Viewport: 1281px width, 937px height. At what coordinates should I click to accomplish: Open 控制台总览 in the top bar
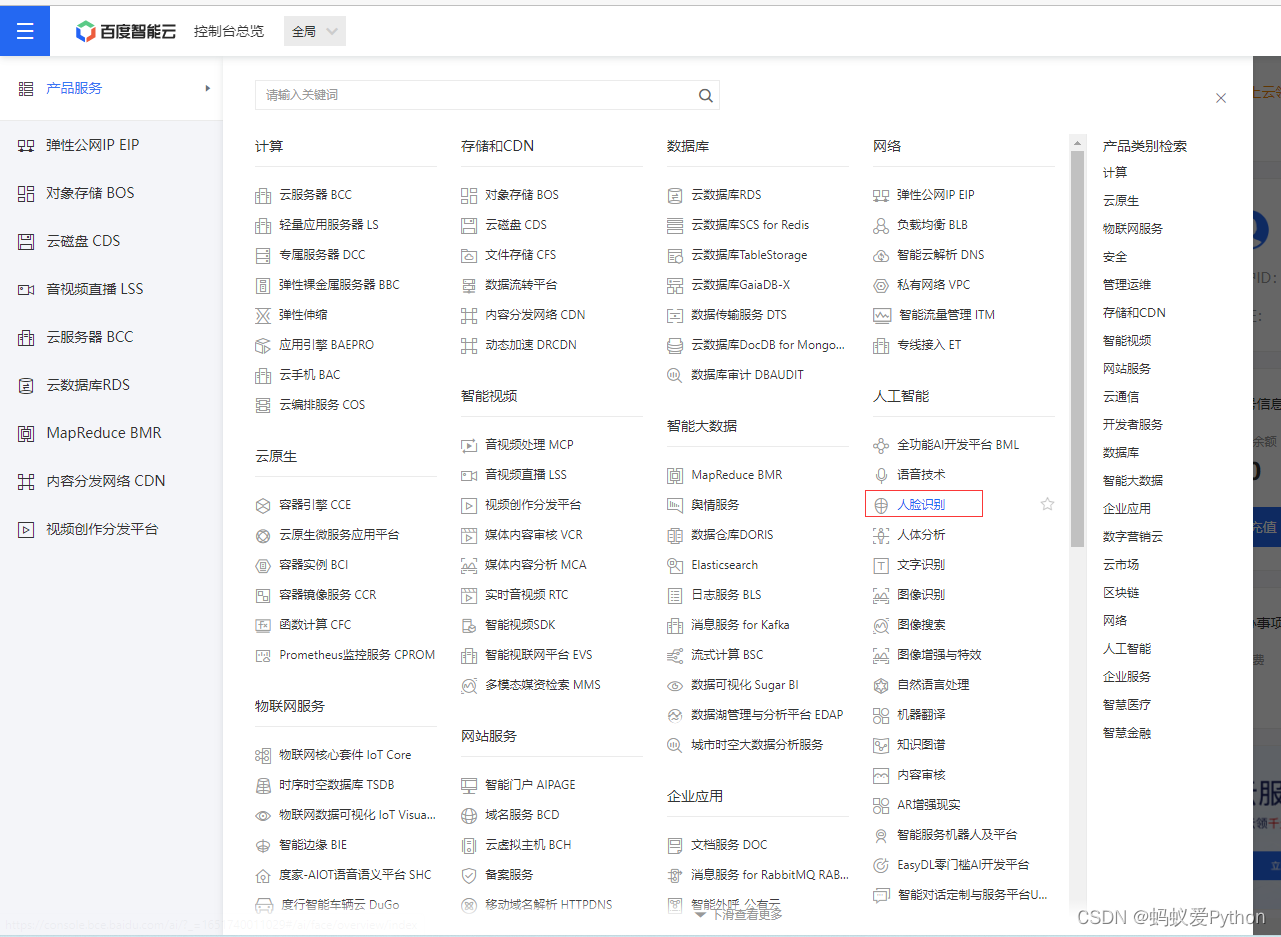228,31
